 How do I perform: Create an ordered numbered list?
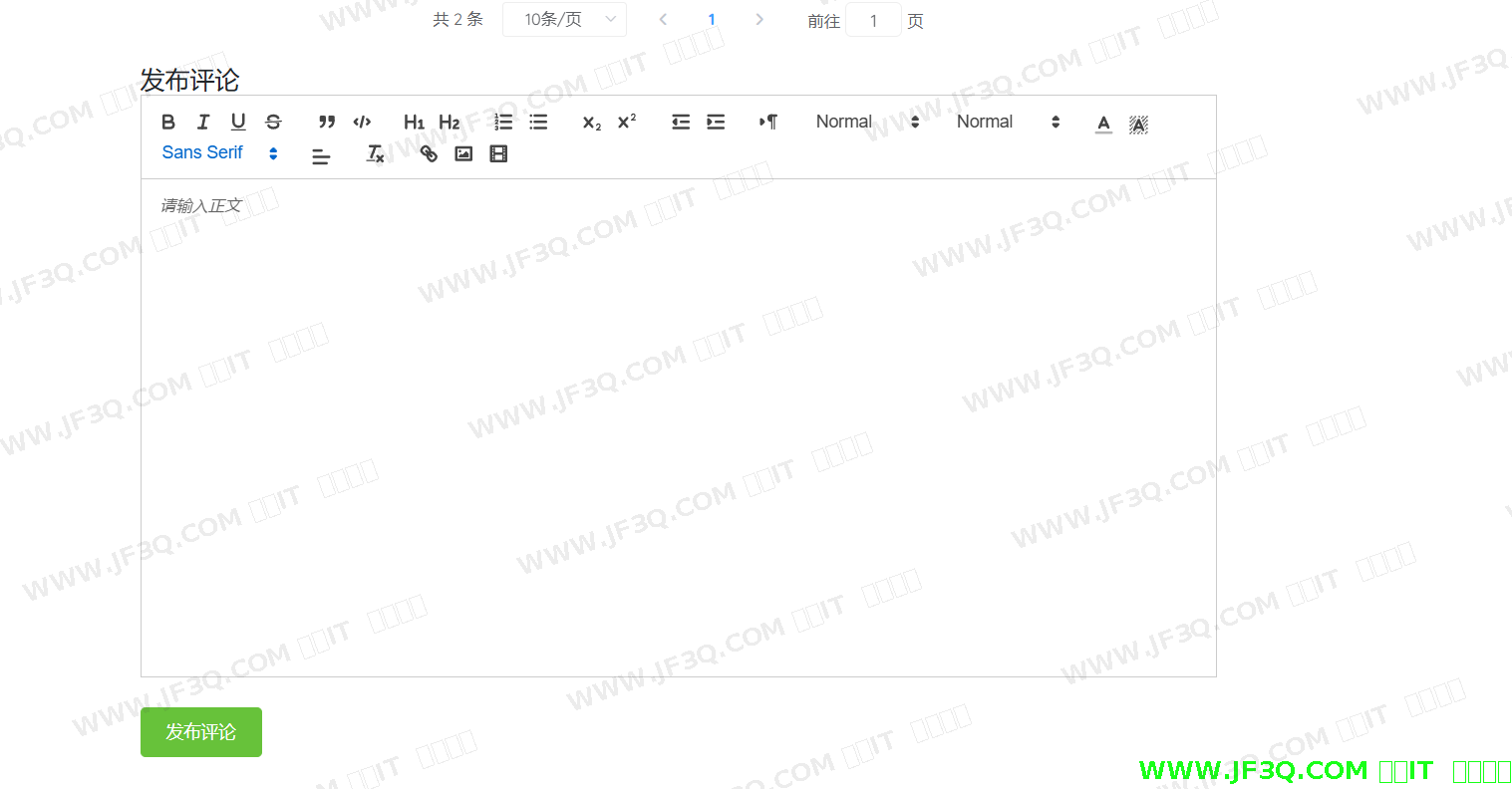click(x=503, y=122)
